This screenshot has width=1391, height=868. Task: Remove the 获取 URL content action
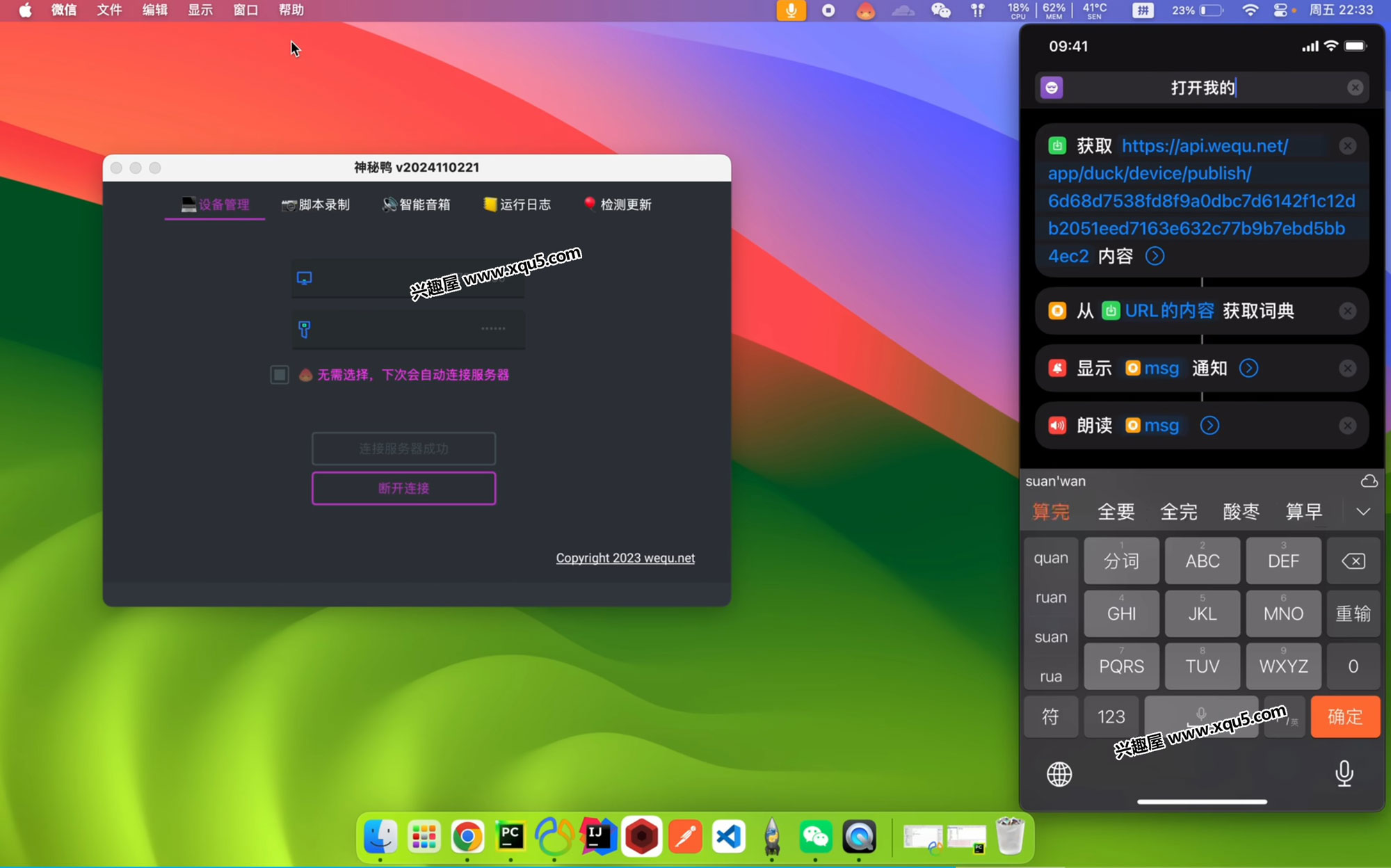[1347, 146]
